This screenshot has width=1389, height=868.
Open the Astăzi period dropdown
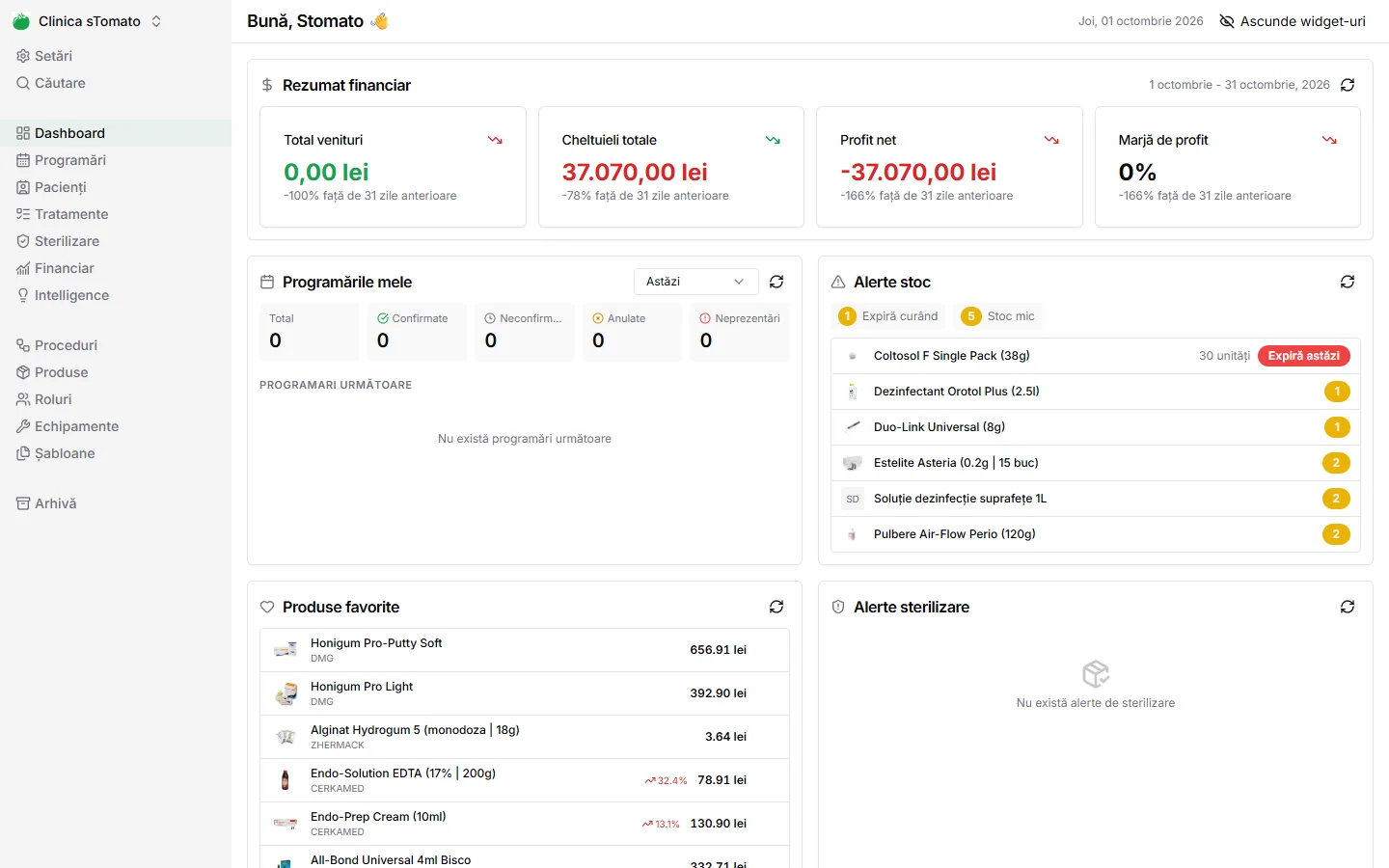click(x=696, y=282)
